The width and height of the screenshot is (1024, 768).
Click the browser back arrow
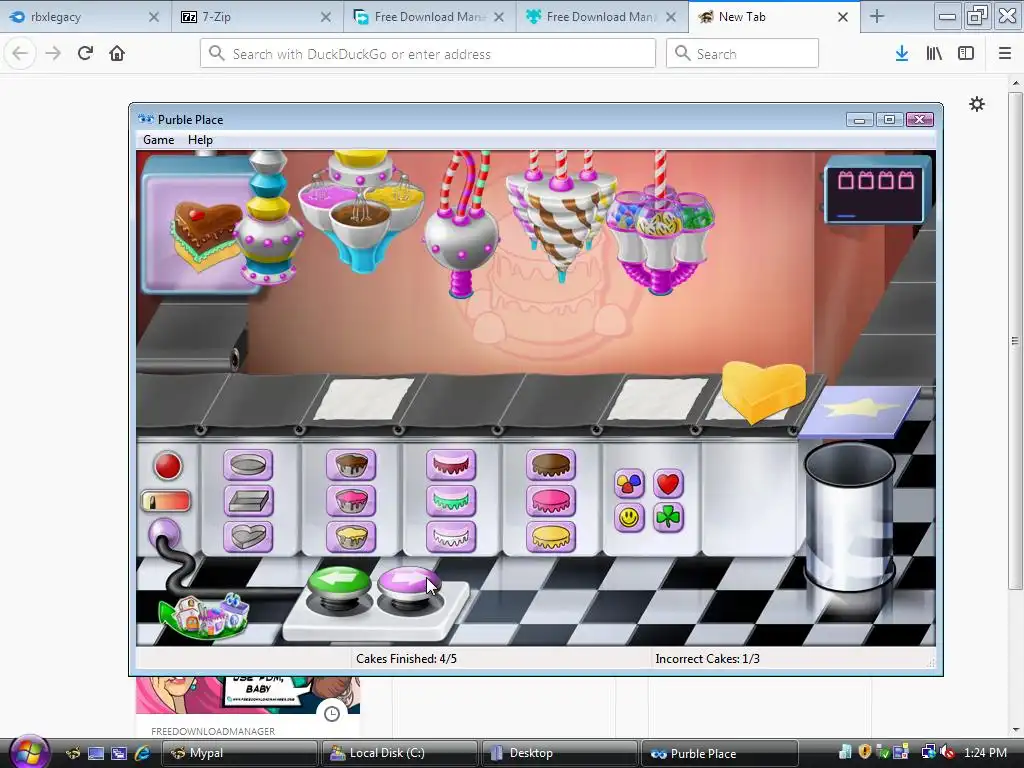point(20,54)
